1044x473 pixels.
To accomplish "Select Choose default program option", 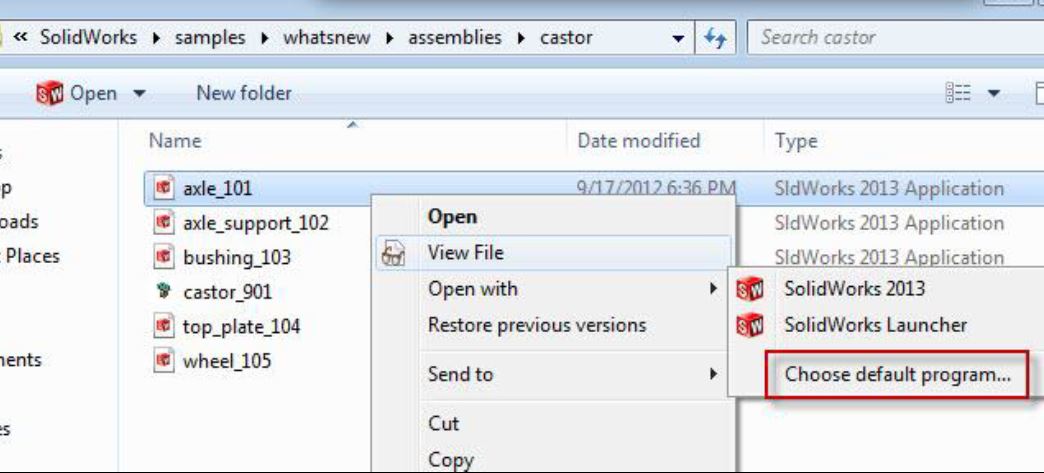I will click(x=897, y=374).
